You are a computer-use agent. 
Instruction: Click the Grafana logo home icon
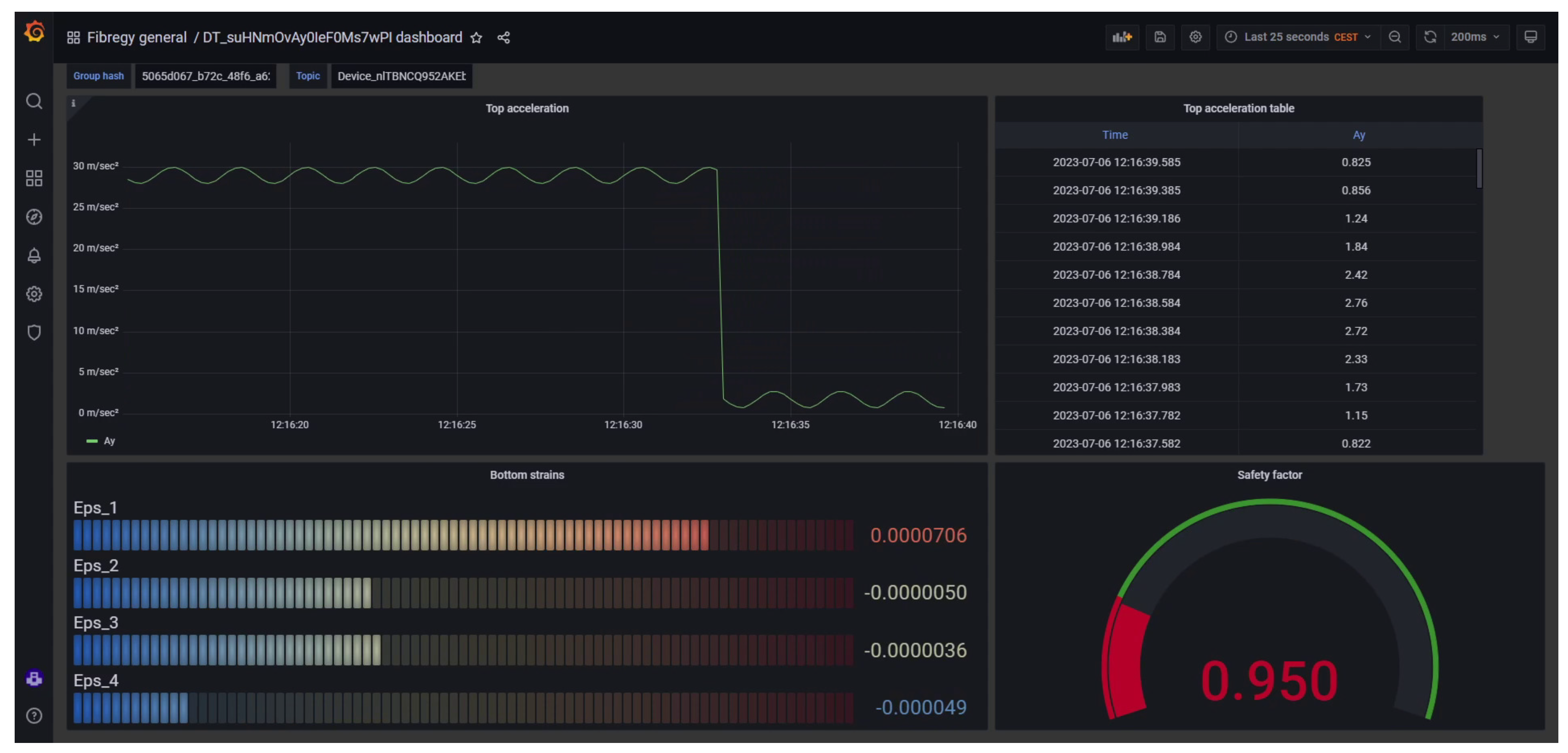coord(34,32)
